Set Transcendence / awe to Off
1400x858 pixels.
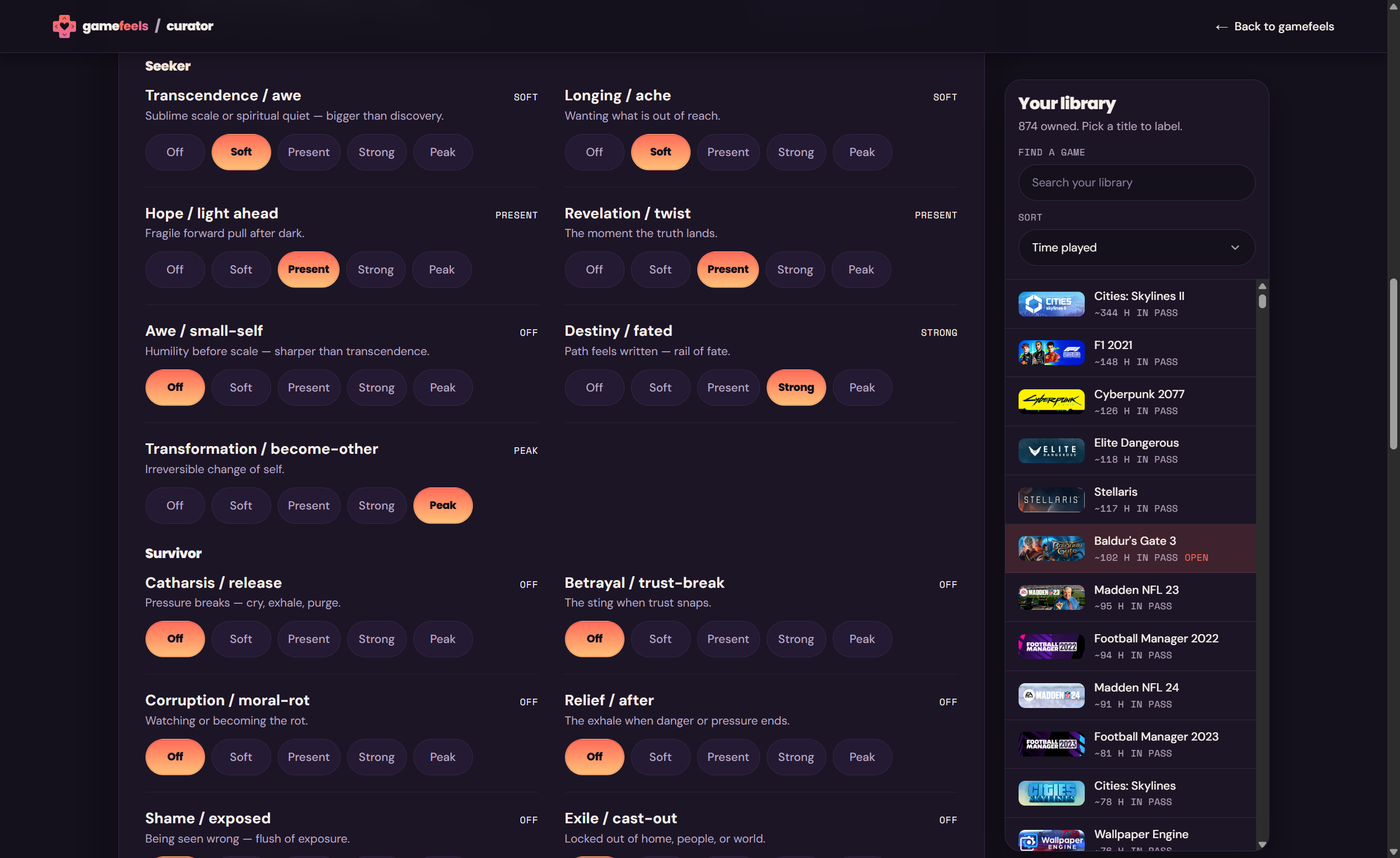[175, 152]
